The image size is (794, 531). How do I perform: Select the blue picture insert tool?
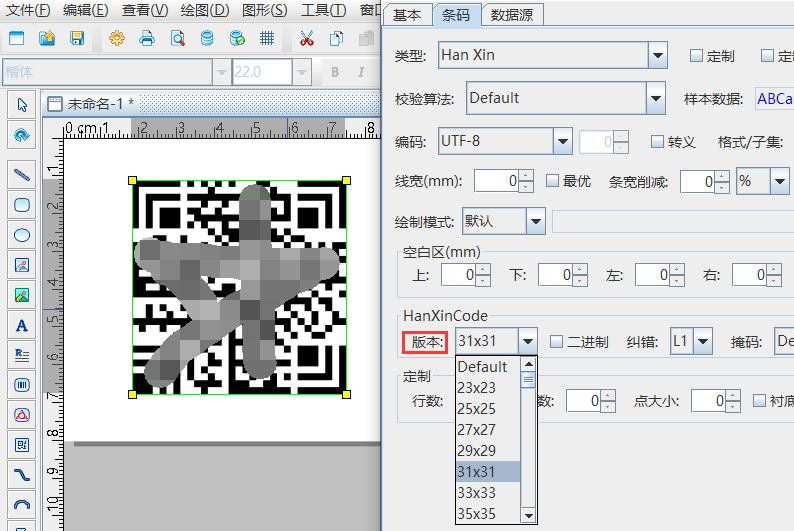(x=22, y=265)
